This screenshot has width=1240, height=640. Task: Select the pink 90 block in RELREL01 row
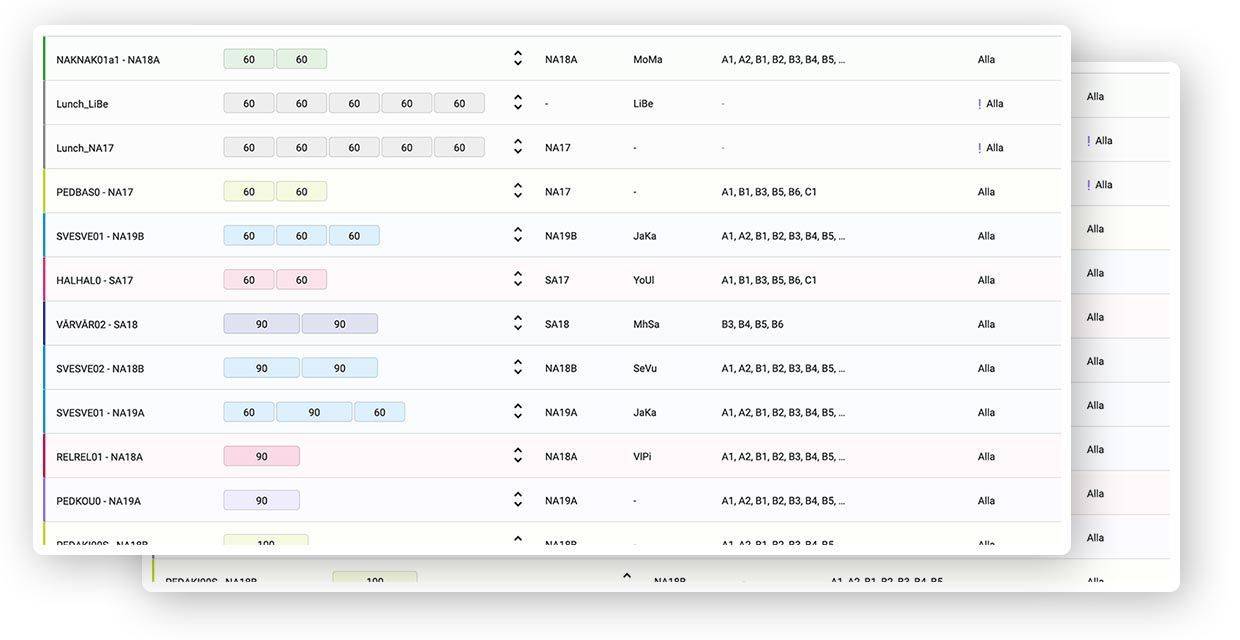pyautogui.click(x=261, y=457)
